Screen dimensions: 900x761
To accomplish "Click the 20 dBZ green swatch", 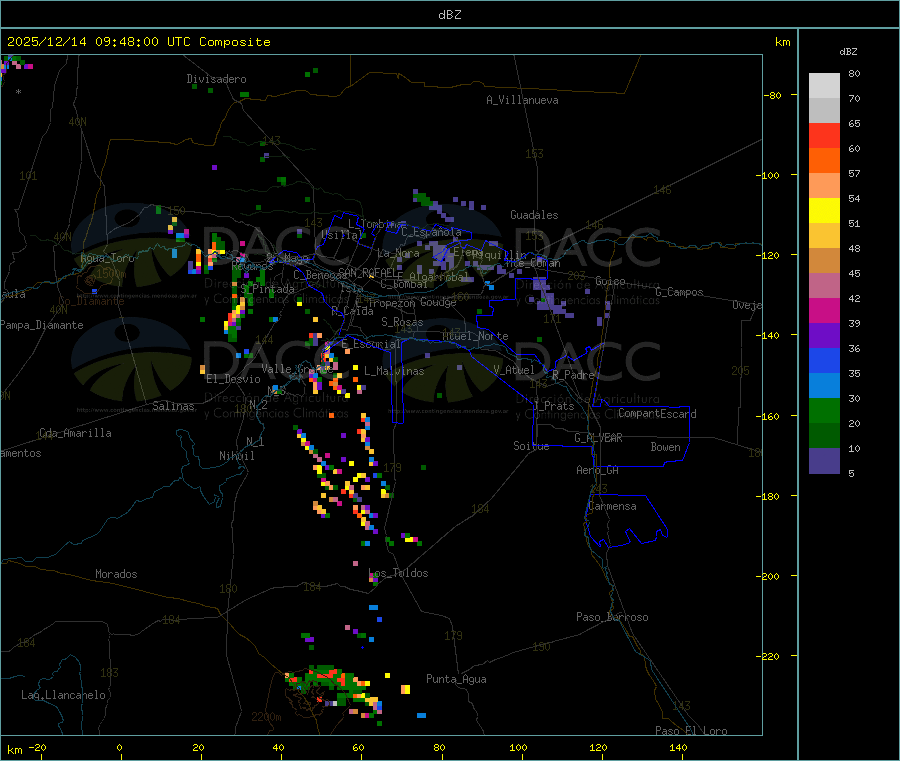I will tap(824, 410).
